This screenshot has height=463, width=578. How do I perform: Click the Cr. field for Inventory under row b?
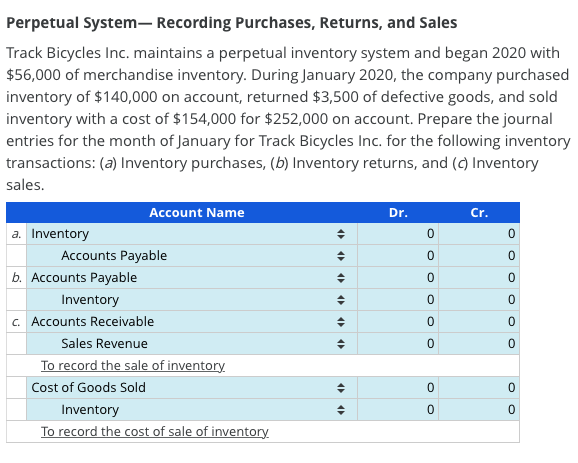point(479,300)
